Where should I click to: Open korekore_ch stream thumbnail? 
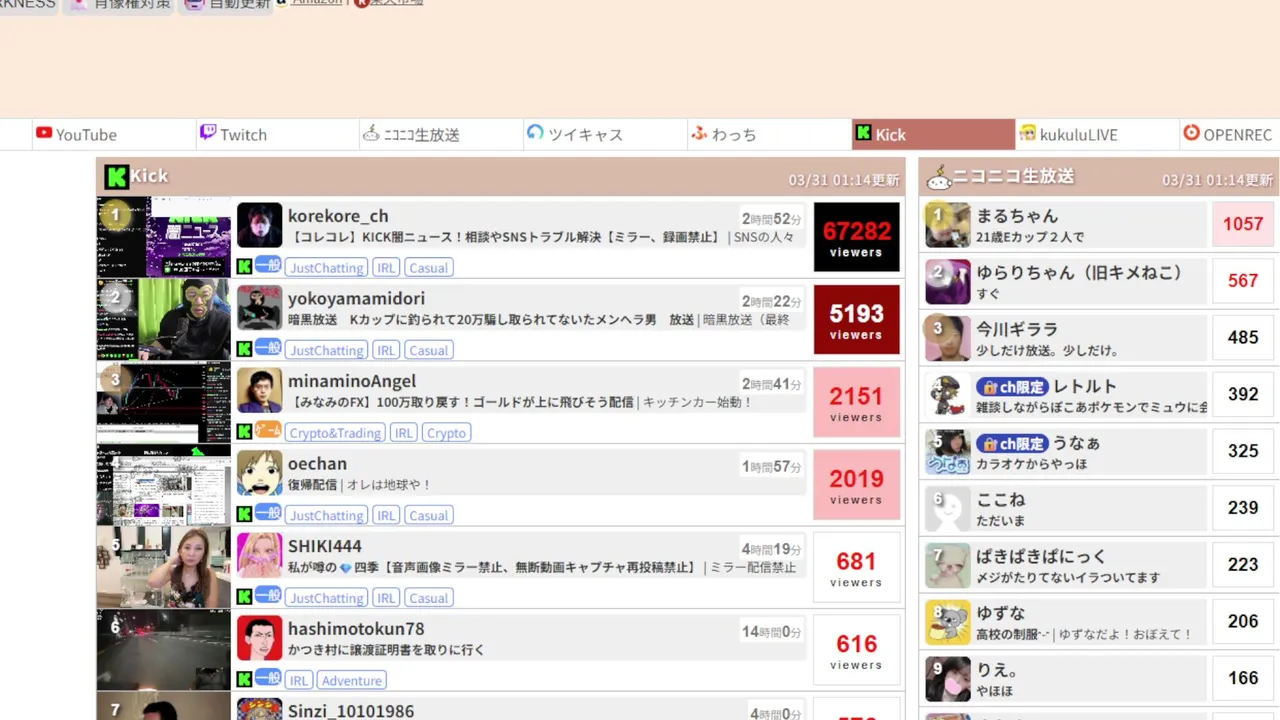[164, 237]
